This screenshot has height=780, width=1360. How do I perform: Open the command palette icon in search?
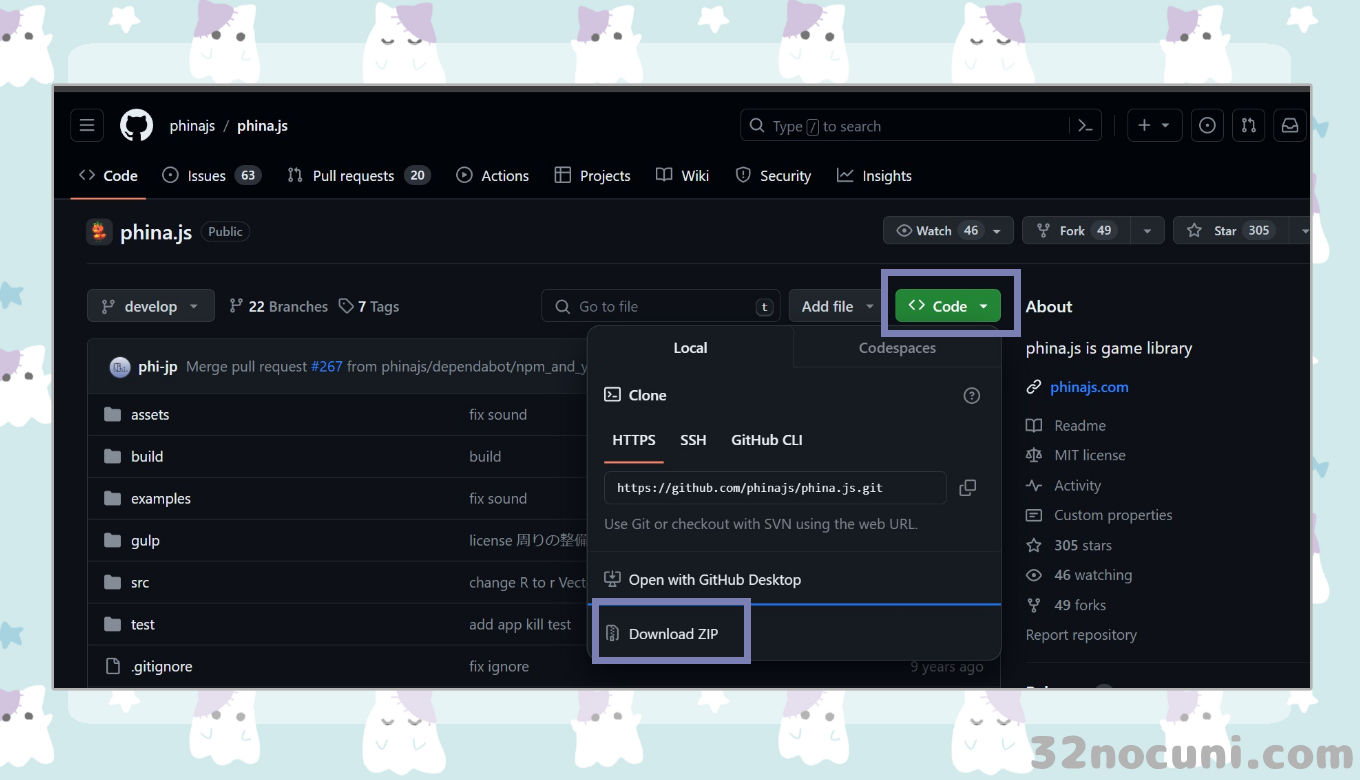pos(1085,126)
